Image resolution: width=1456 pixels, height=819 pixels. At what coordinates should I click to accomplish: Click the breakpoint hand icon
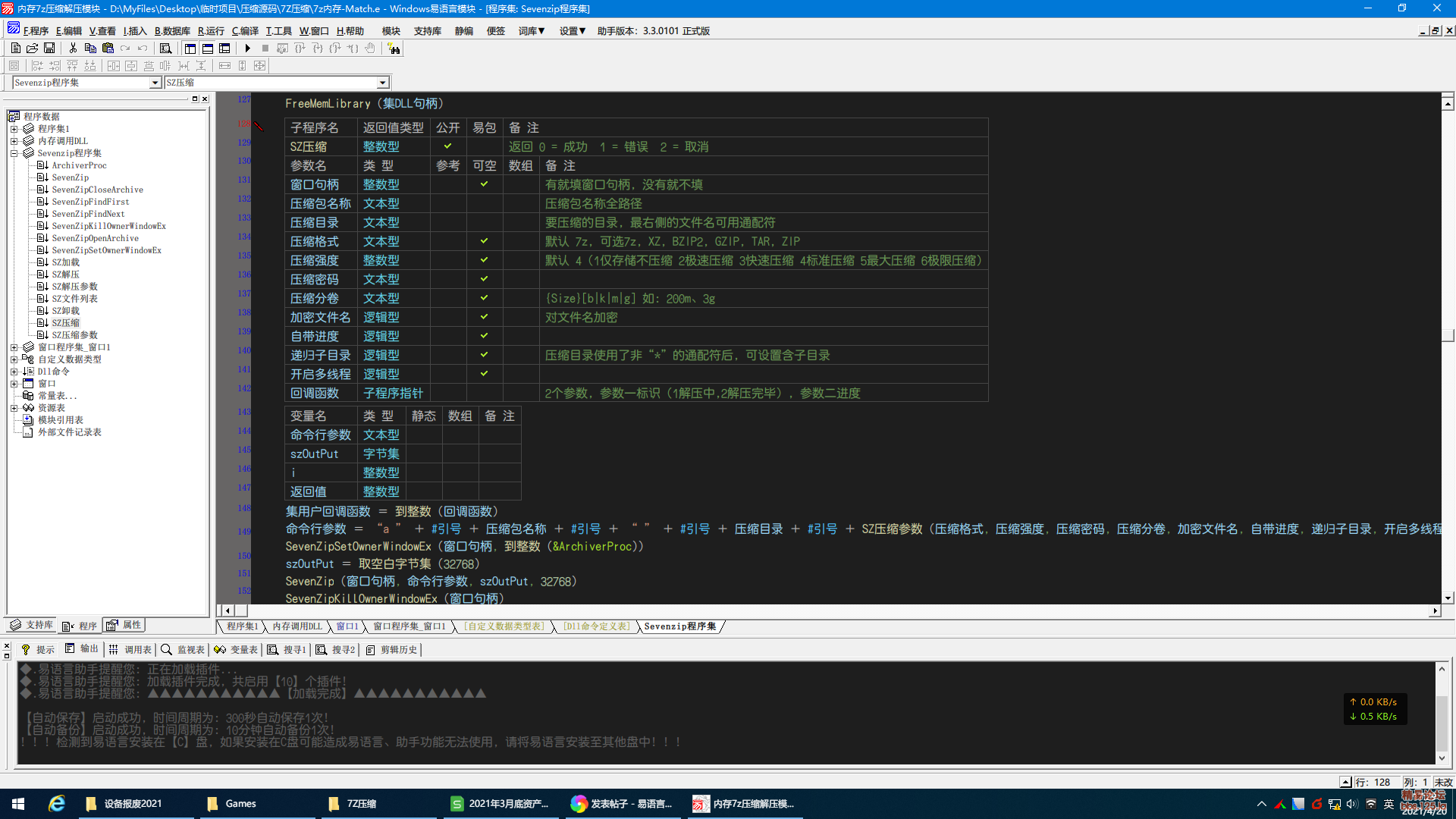tap(370, 48)
